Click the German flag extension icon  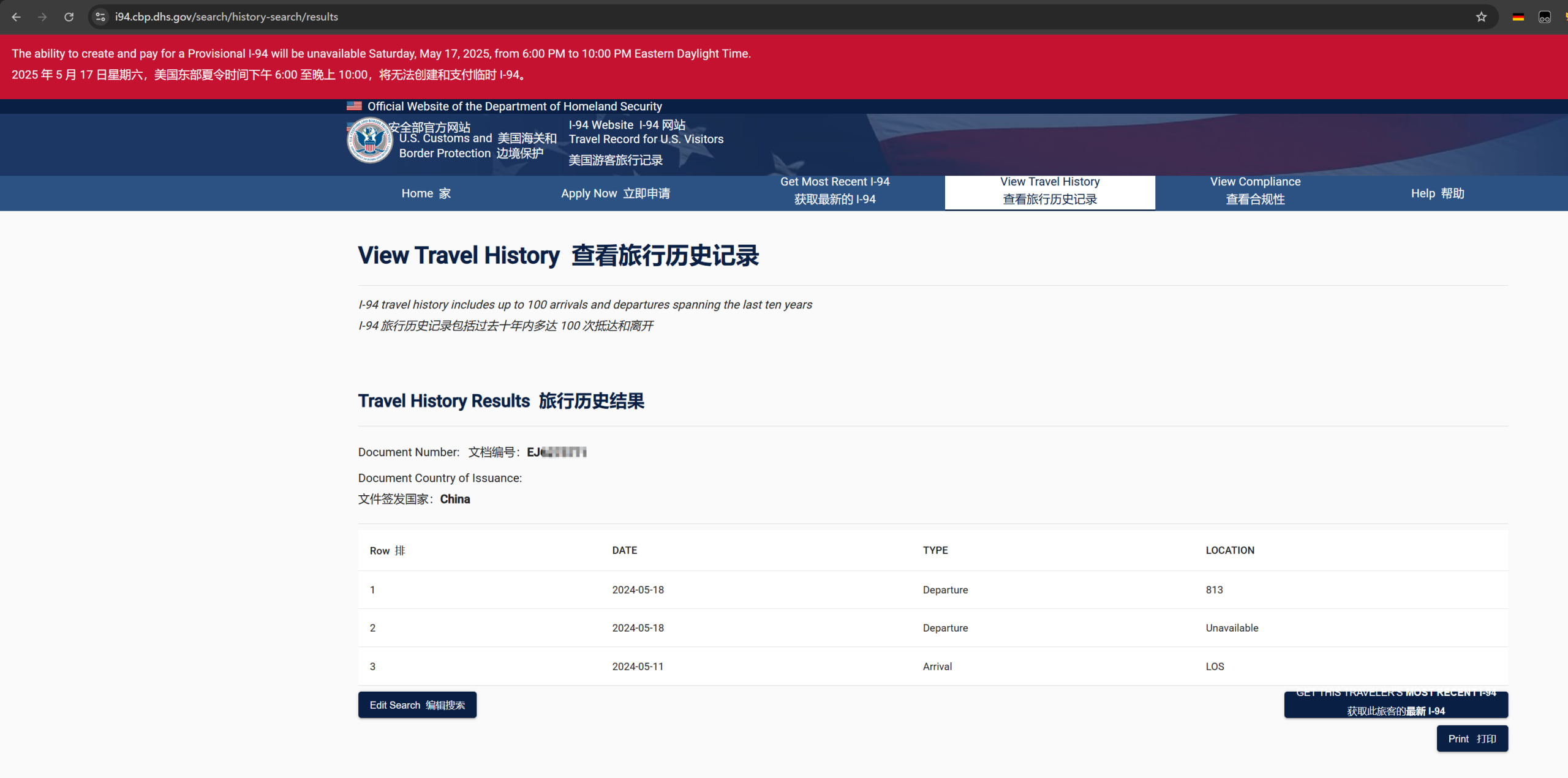tap(1518, 17)
